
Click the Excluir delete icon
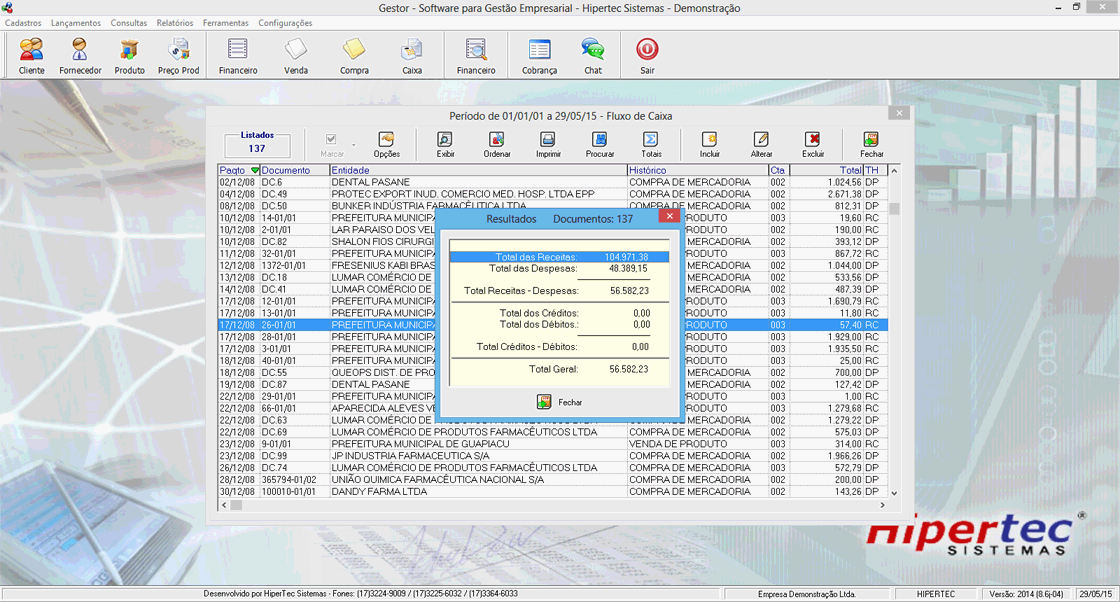[x=813, y=144]
